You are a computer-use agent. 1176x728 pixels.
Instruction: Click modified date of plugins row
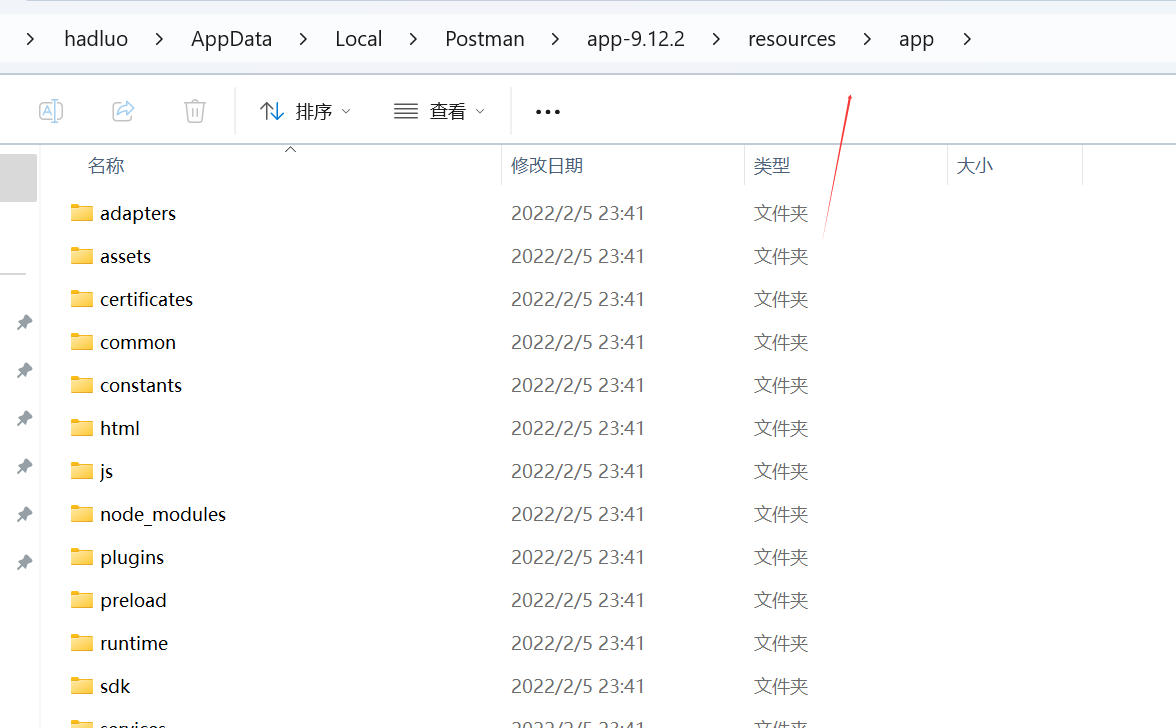tap(578, 558)
